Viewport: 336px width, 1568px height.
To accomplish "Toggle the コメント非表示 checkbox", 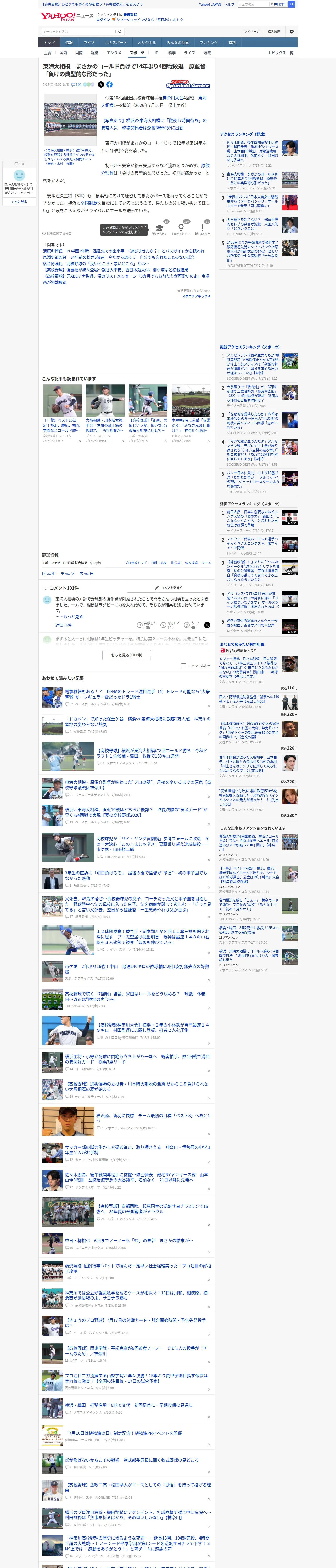I will tap(183, 665).
